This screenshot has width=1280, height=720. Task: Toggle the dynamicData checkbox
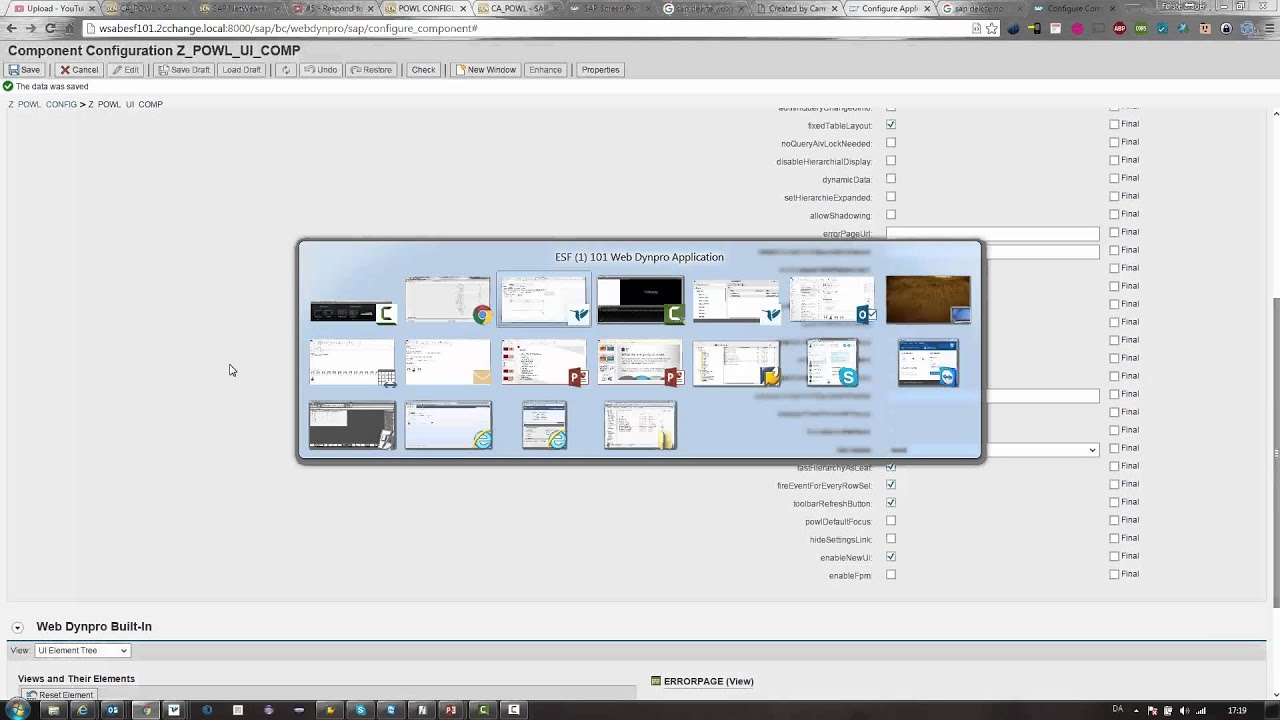891,179
